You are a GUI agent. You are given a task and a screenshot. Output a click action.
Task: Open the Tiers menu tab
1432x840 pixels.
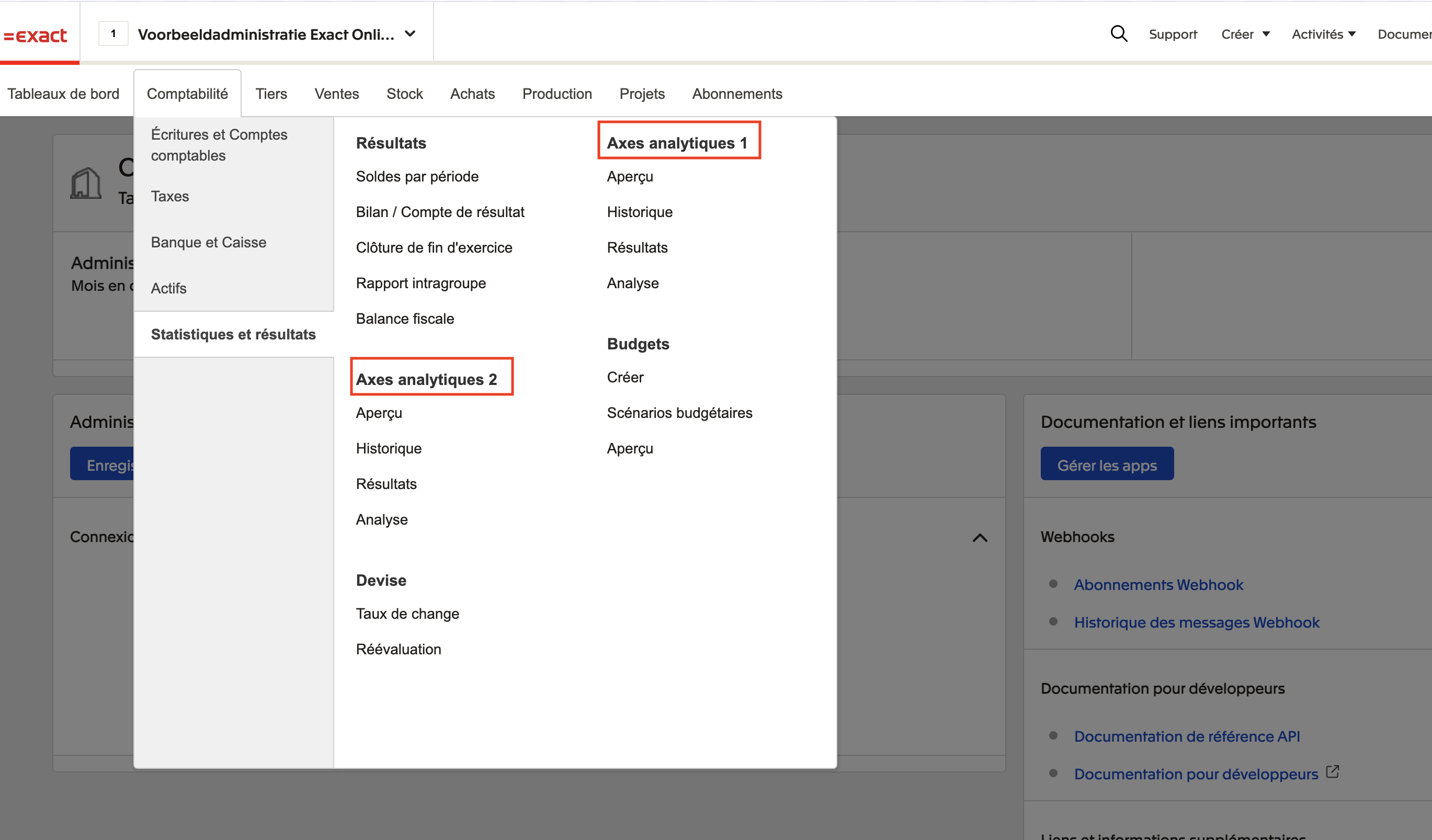[271, 94]
